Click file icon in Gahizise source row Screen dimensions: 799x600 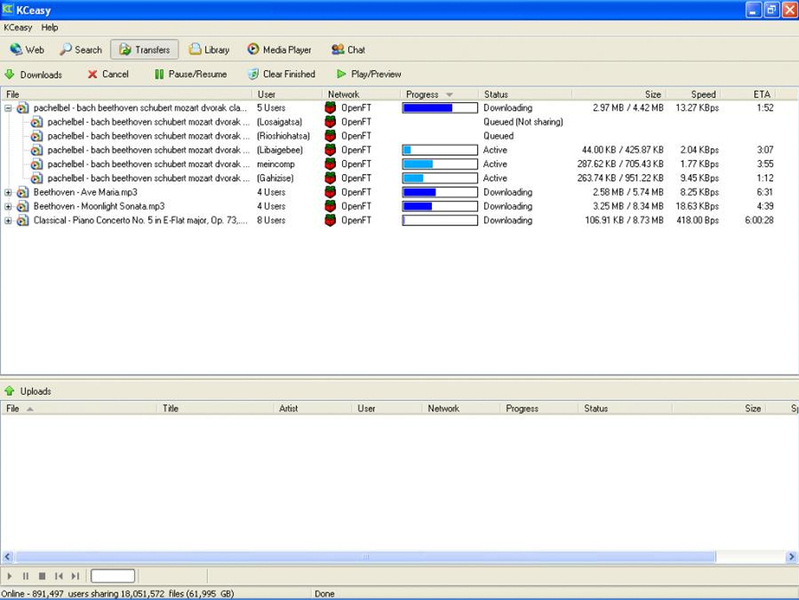[37, 178]
